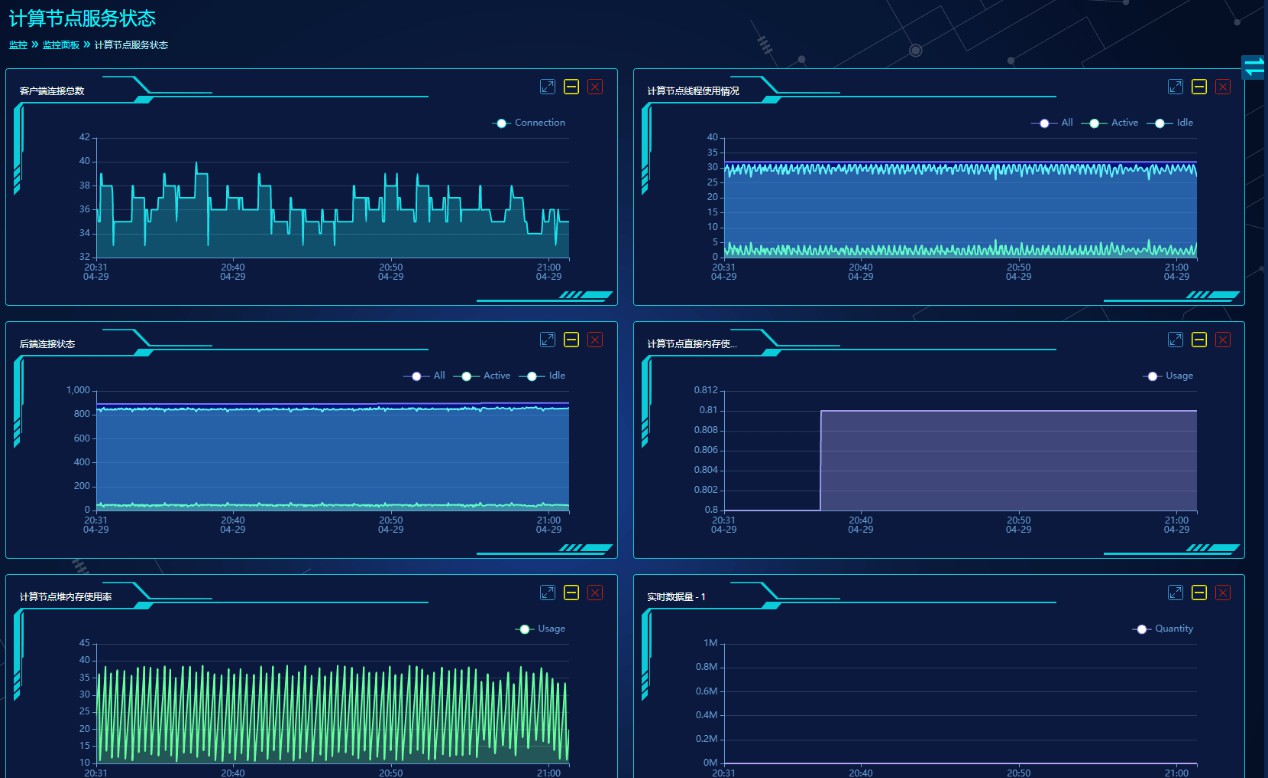Toggle Usage legend in heap memory chart

(x=540, y=629)
